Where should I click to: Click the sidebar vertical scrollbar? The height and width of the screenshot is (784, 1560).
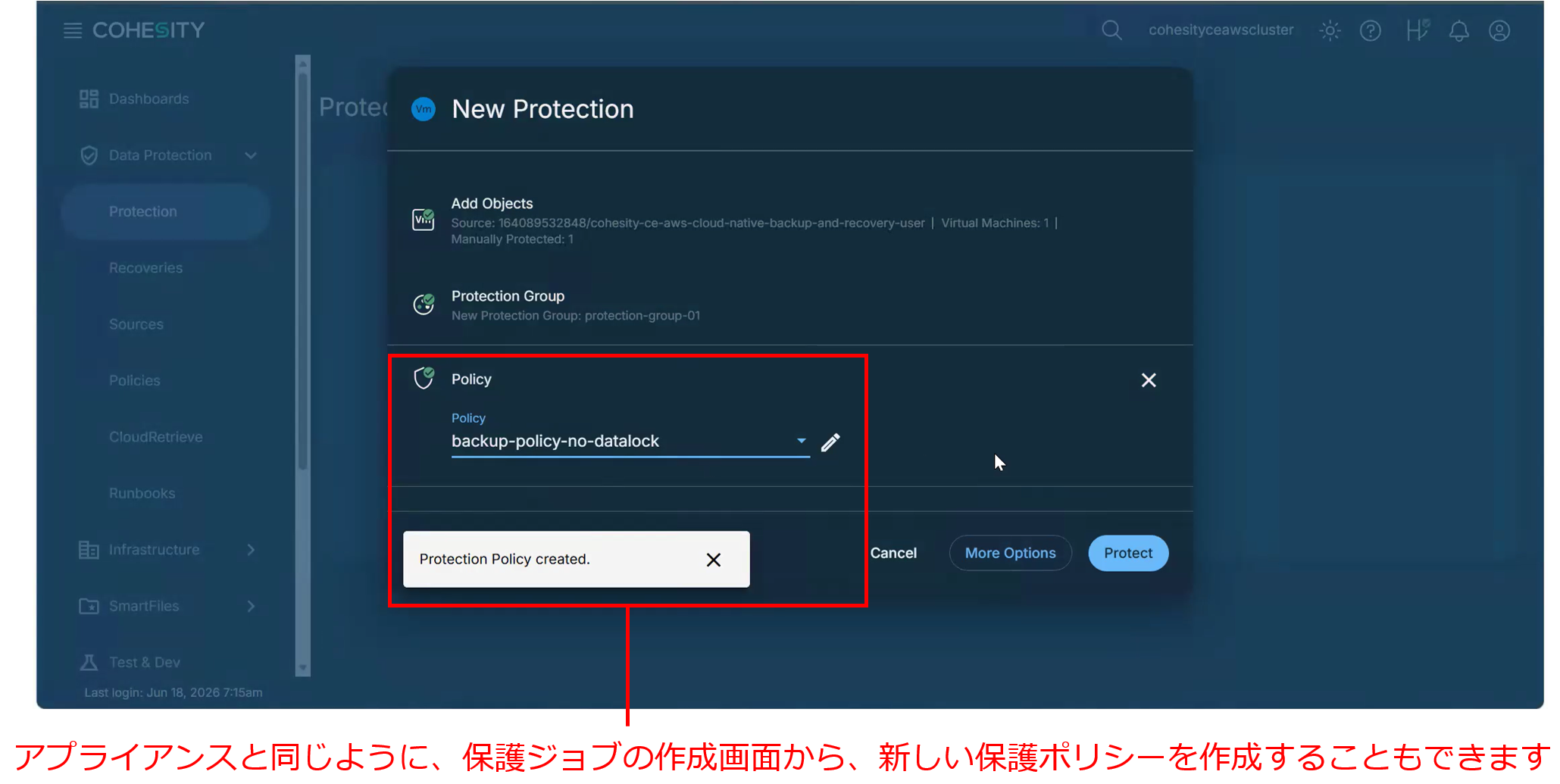coord(303,273)
